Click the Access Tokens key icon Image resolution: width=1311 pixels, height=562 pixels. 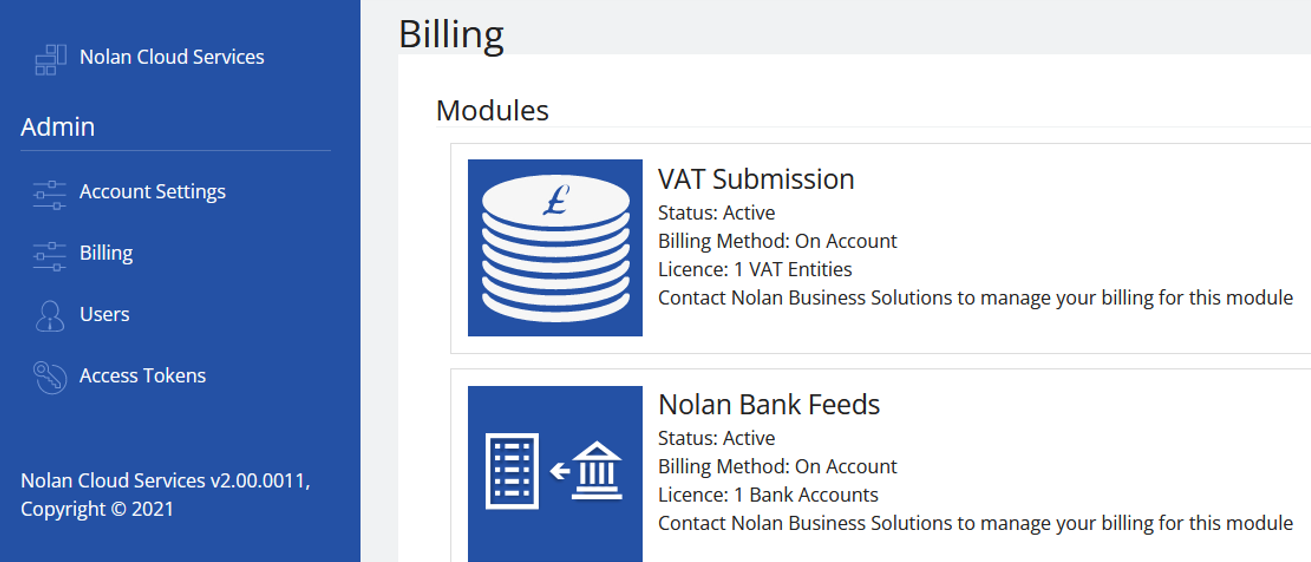coord(50,376)
